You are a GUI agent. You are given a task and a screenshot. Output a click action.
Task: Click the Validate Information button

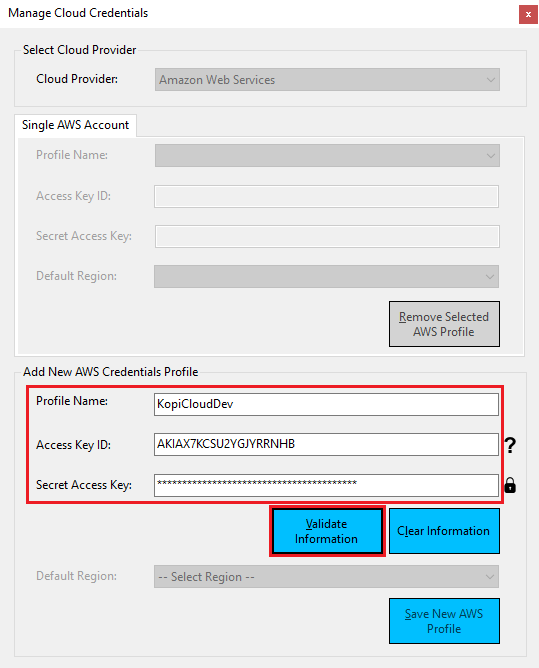pyautogui.click(x=327, y=531)
